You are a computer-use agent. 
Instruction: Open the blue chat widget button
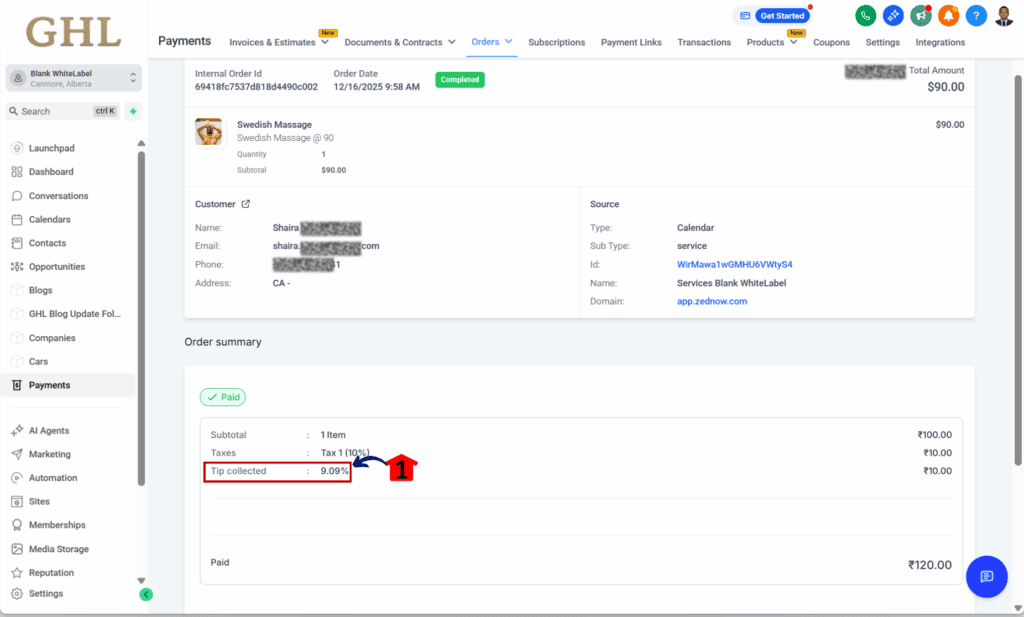pyautogui.click(x=986, y=576)
